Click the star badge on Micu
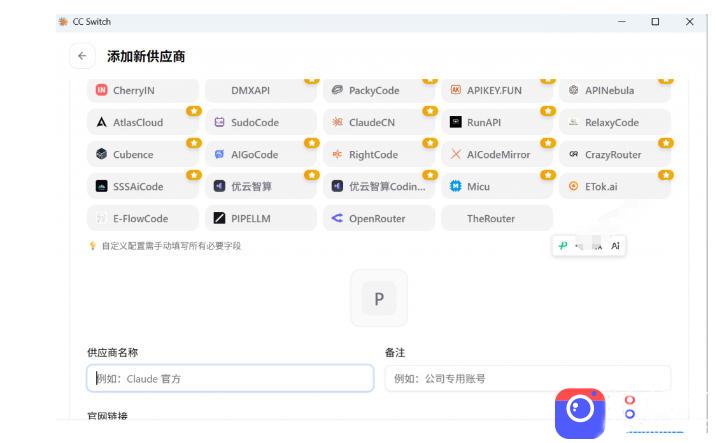 coord(548,175)
